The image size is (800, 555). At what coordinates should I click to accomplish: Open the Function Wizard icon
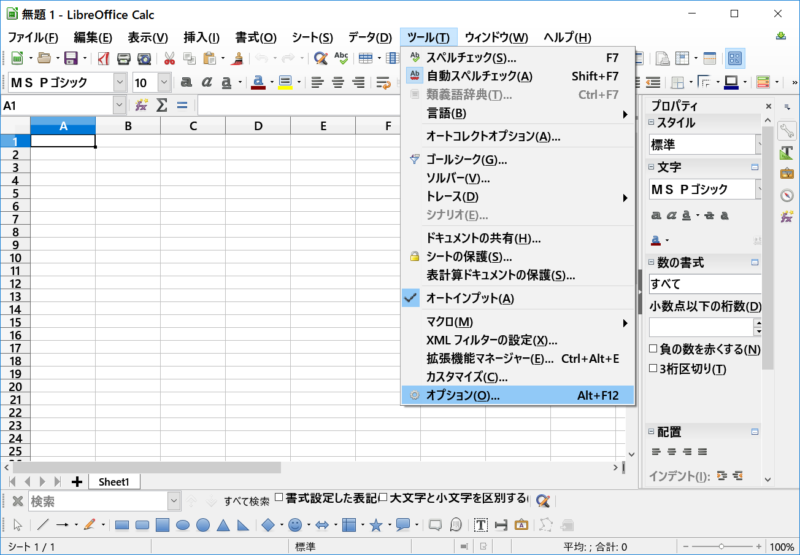[x=142, y=105]
